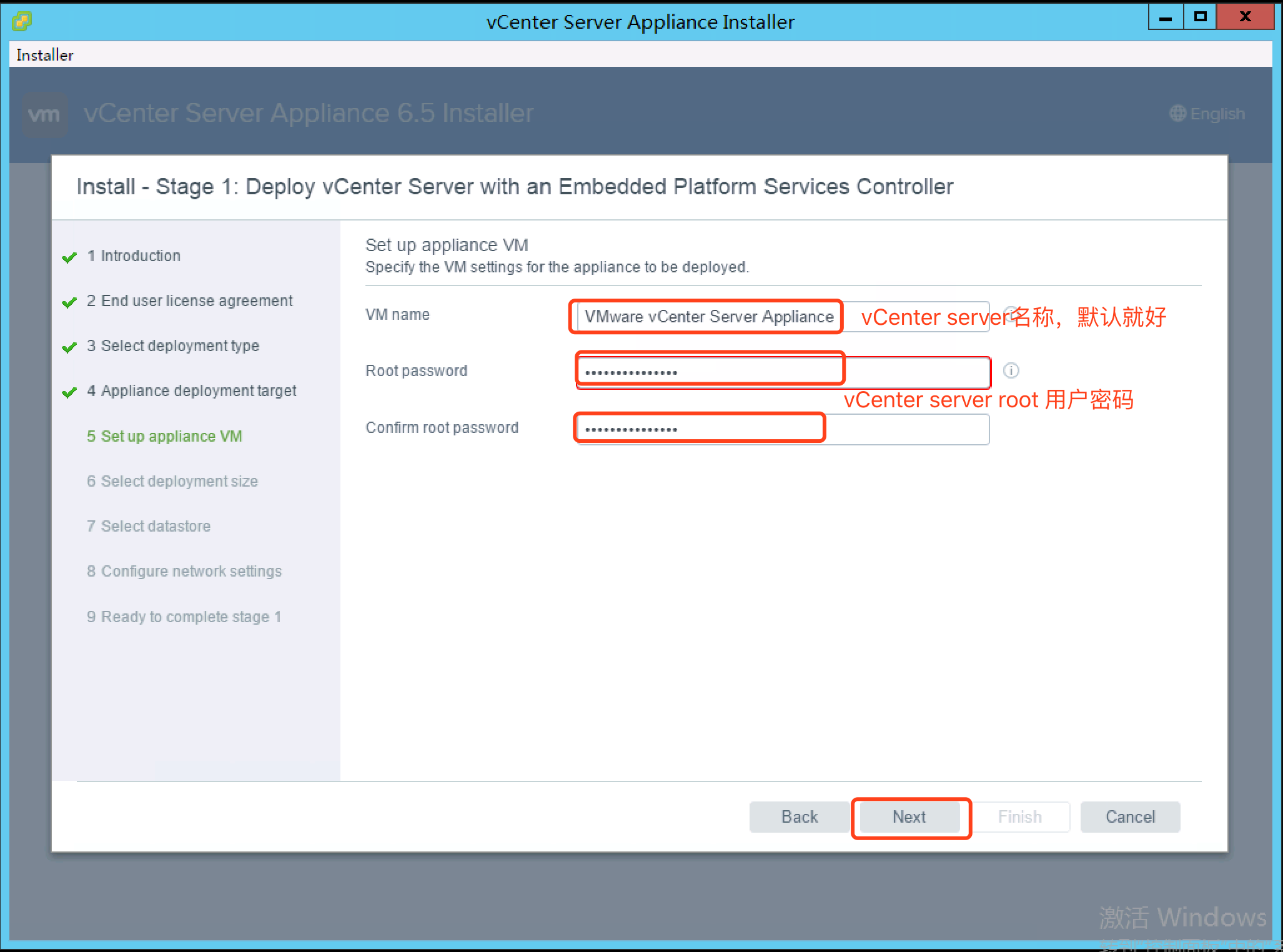Screen dimensions: 1283x952
Task: Click the checkmark beside Select deployment type
Action: point(69,347)
